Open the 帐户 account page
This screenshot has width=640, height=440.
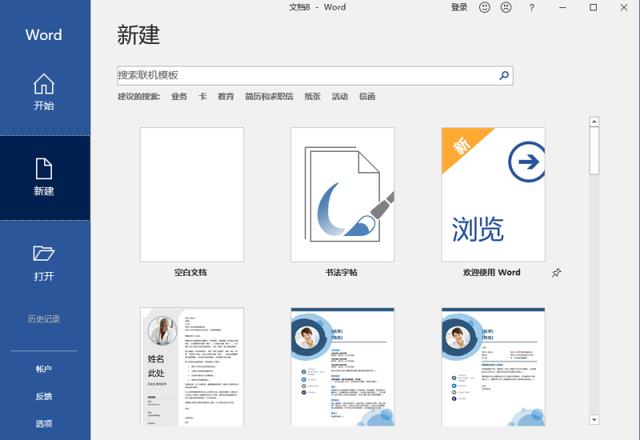(x=44, y=369)
